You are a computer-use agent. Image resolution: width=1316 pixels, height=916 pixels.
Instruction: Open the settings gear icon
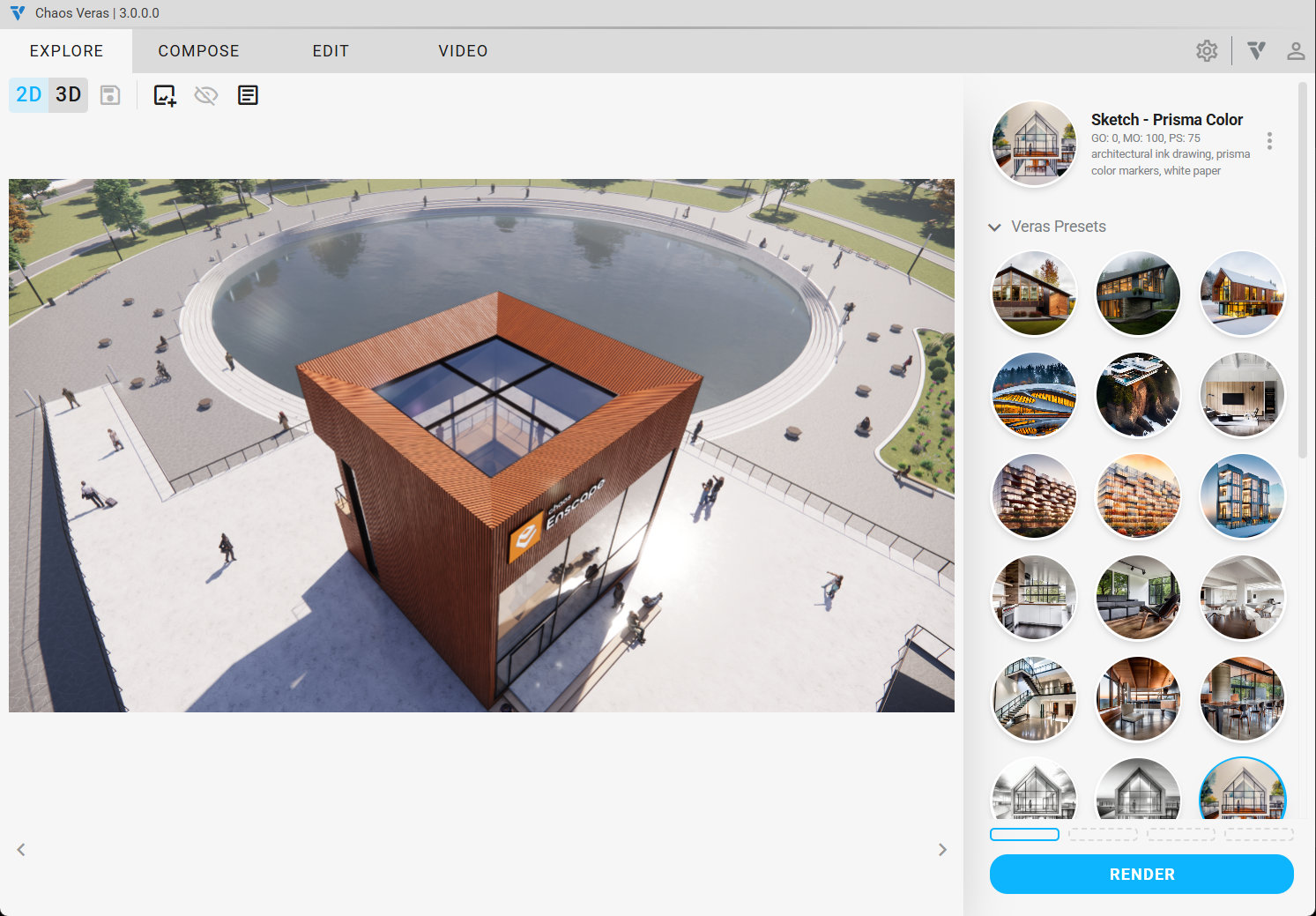(1207, 51)
